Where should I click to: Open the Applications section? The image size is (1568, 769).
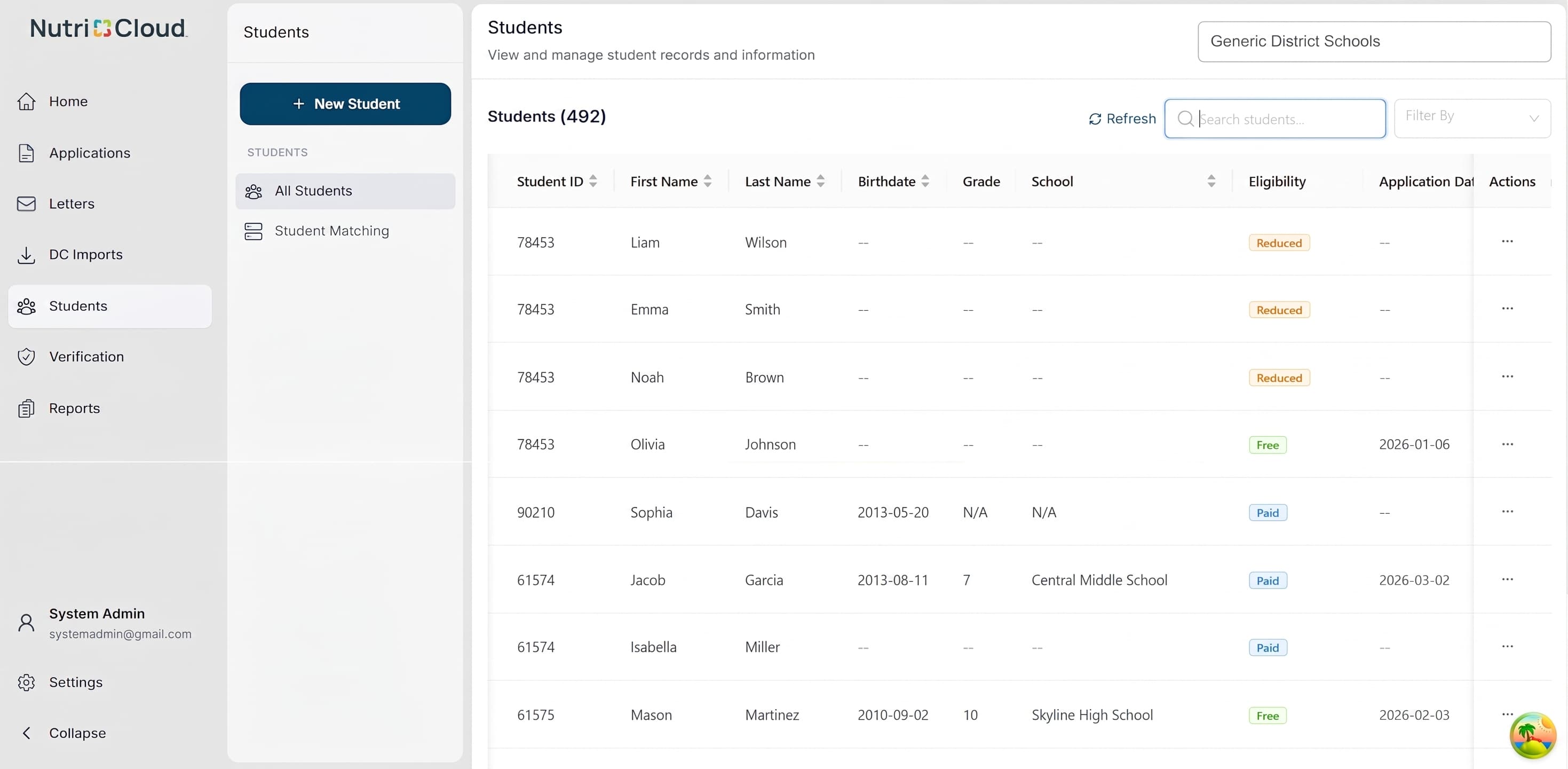(90, 153)
